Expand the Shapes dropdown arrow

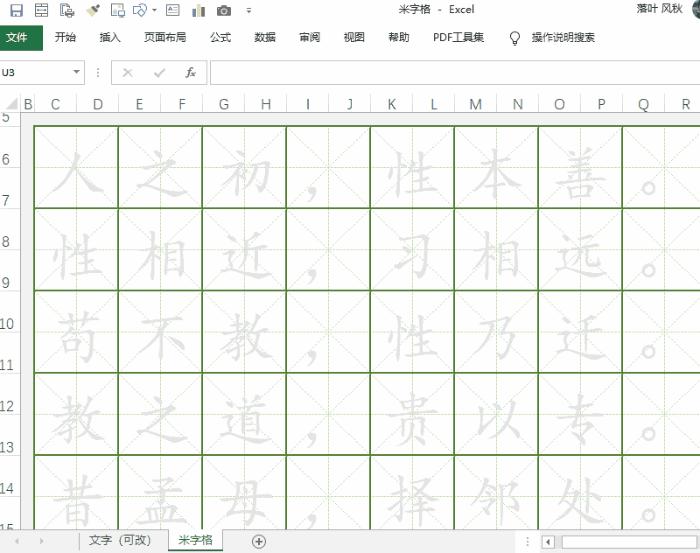pos(154,10)
